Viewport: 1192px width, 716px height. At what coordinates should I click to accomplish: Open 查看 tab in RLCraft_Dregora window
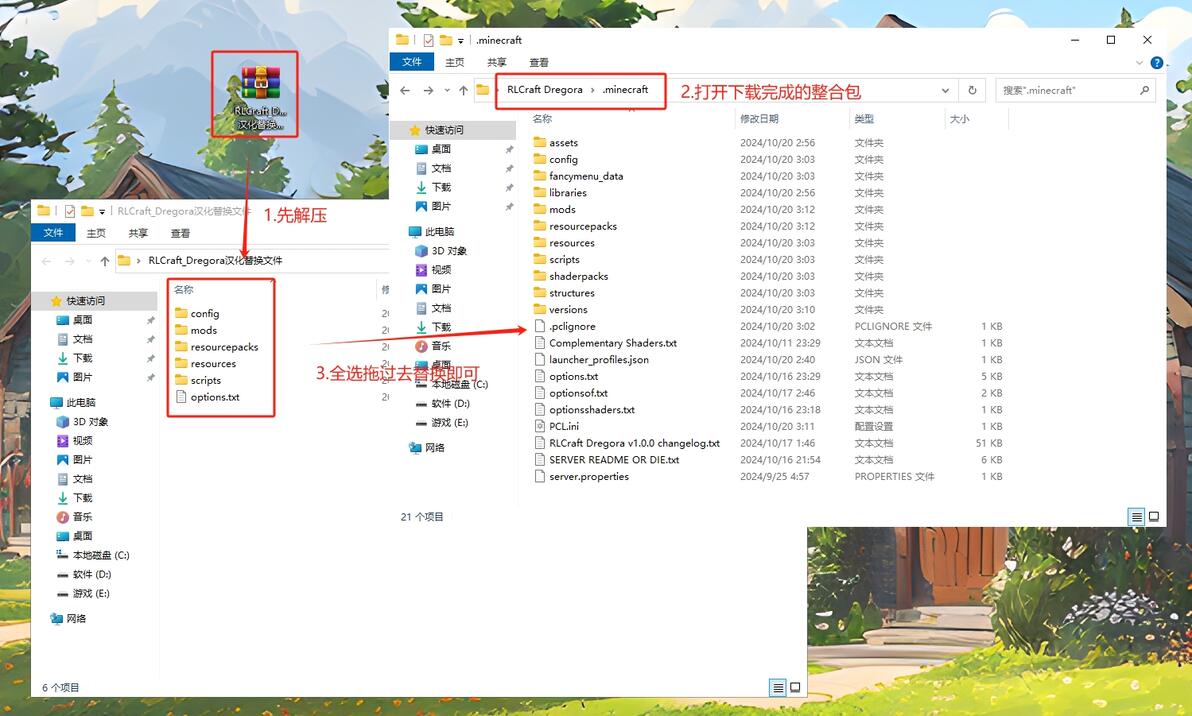tap(180, 233)
